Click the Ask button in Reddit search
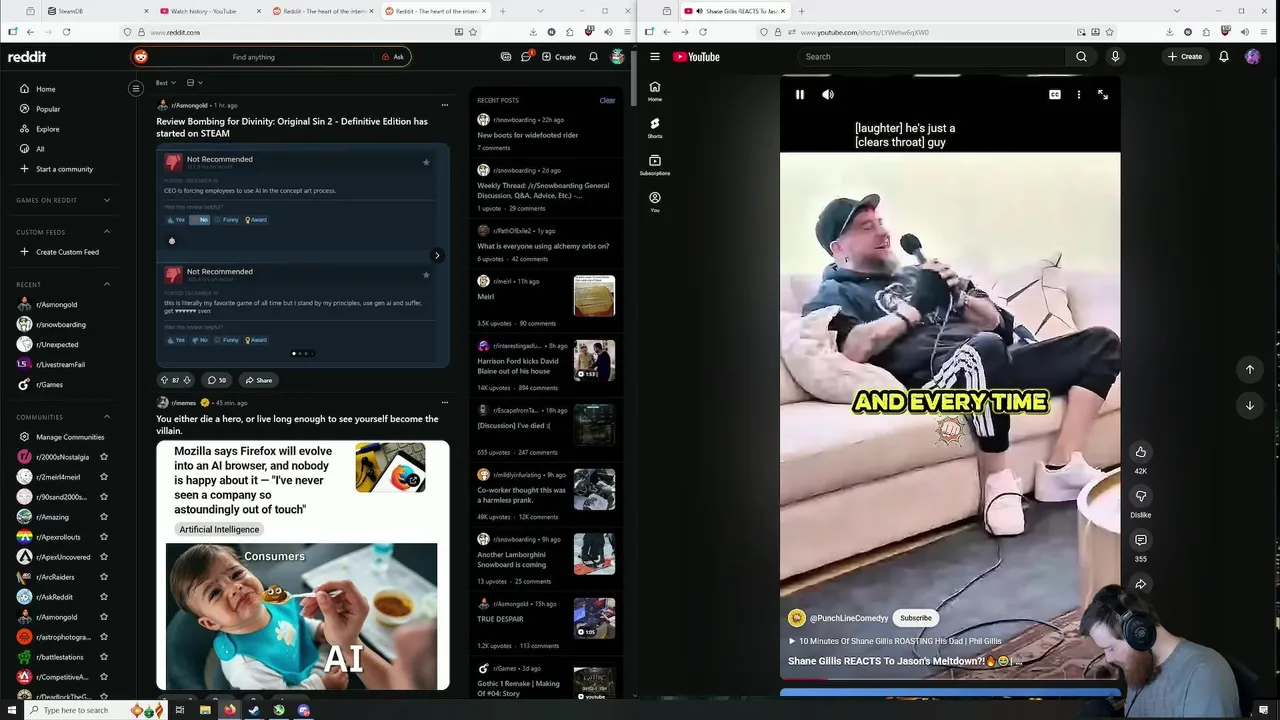Image resolution: width=1280 pixels, height=720 pixels. (393, 57)
